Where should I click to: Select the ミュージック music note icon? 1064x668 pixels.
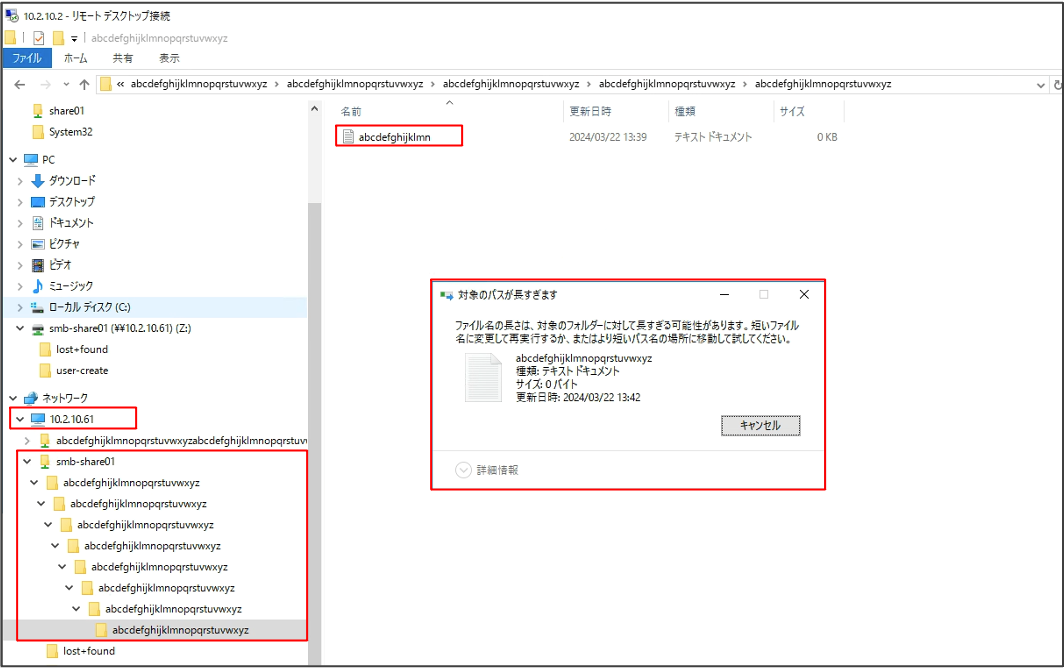point(38,286)
